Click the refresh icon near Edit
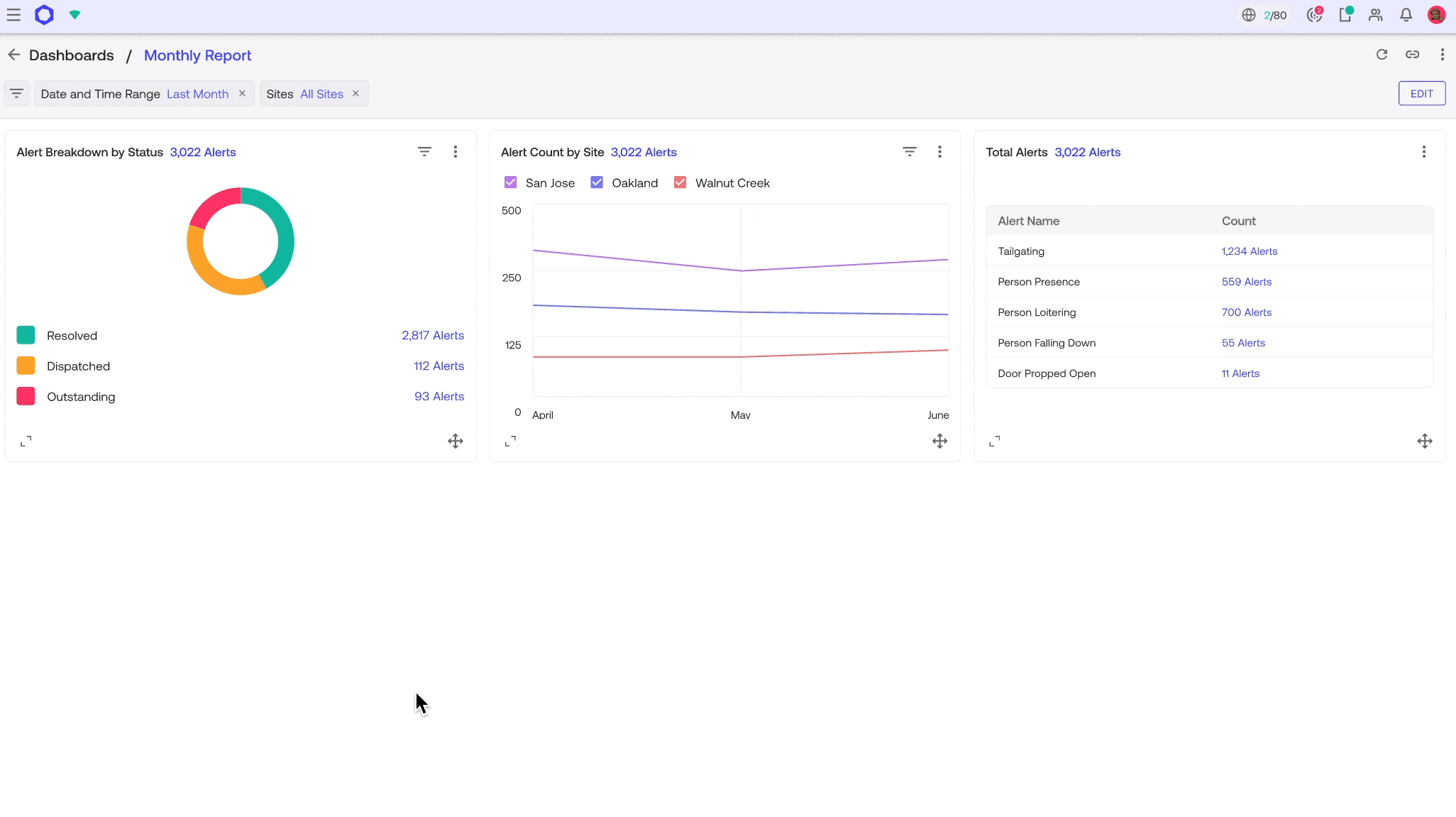 point(1382,54)
